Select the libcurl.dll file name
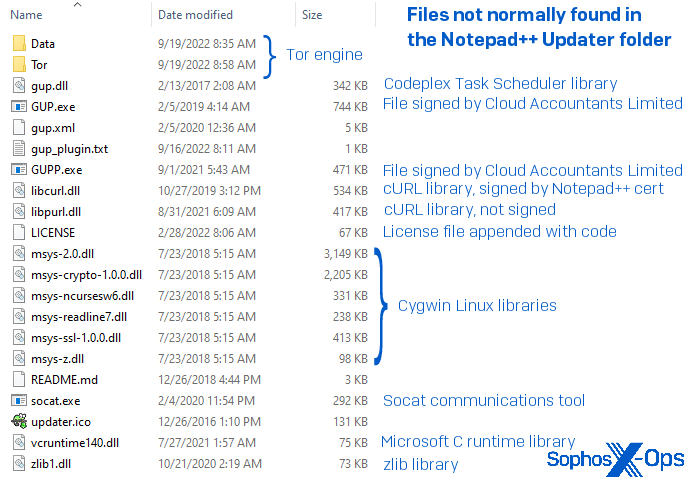Screen dimensions: 692x483 55,191
